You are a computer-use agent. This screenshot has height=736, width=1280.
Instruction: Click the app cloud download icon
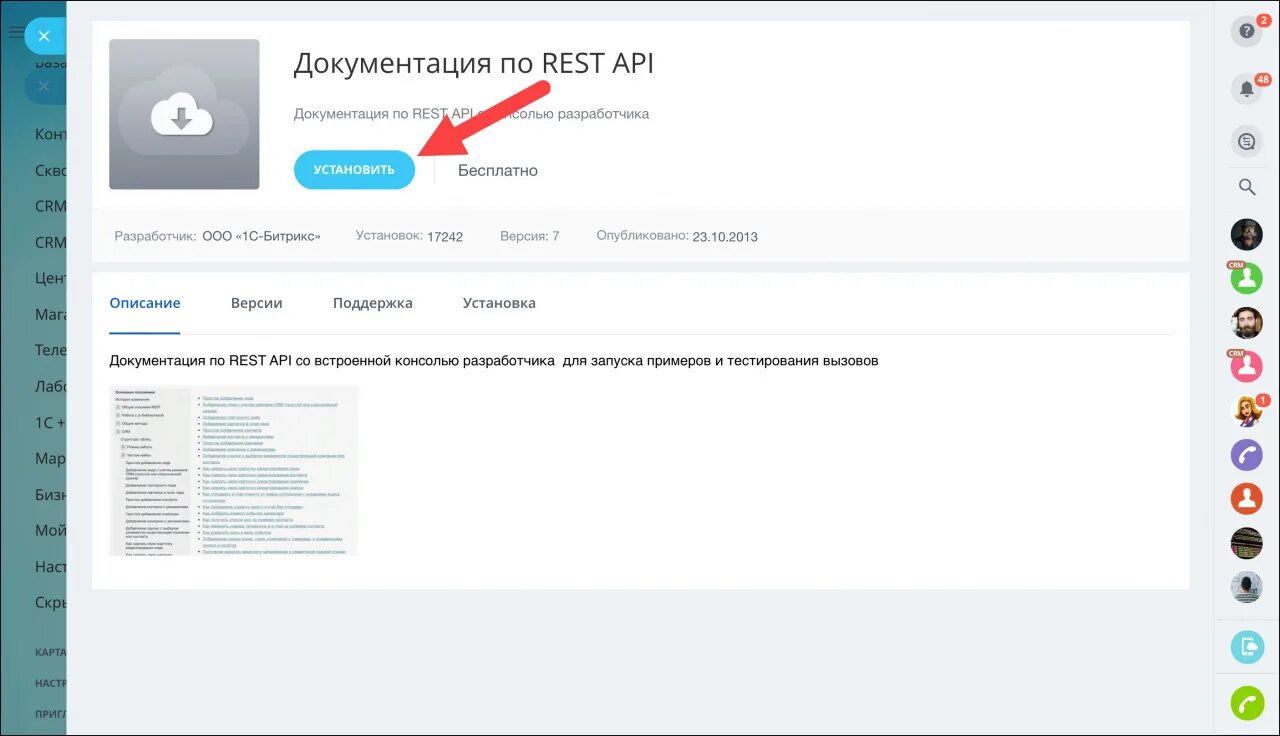pyautogui.click(x=184, y=114)
